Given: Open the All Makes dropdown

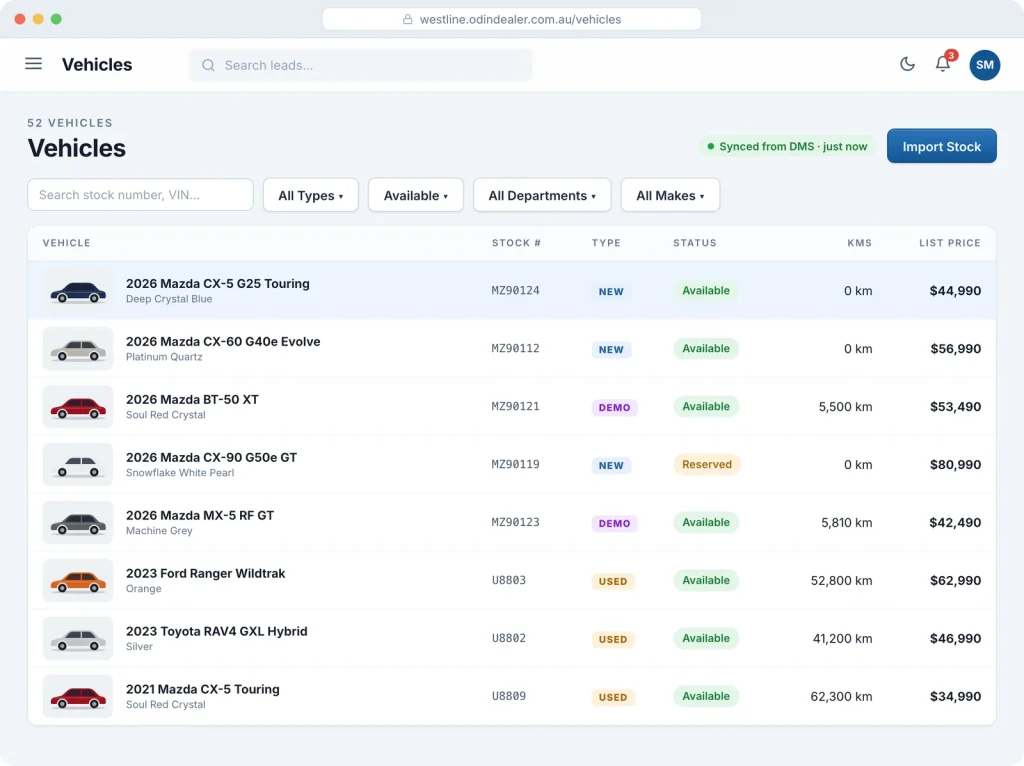Looking at the screenshot, I should 670,195.
